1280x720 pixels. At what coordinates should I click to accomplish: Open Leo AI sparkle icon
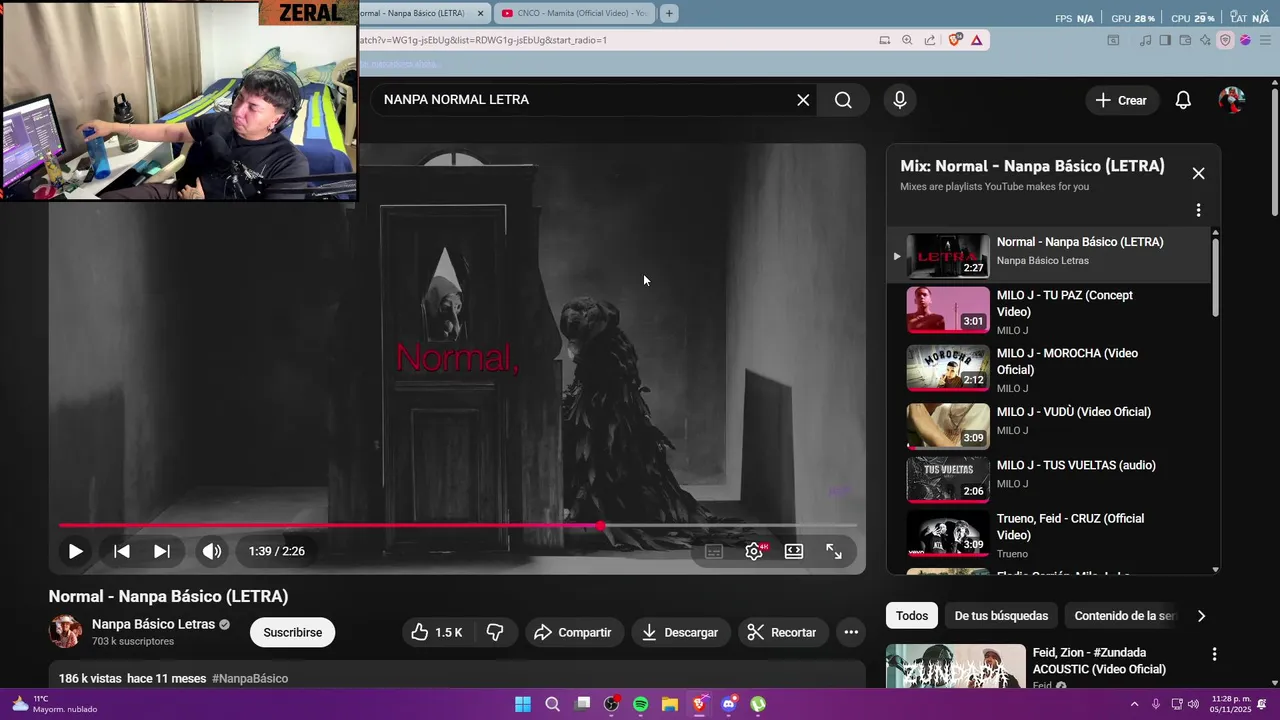[1206, 40]
